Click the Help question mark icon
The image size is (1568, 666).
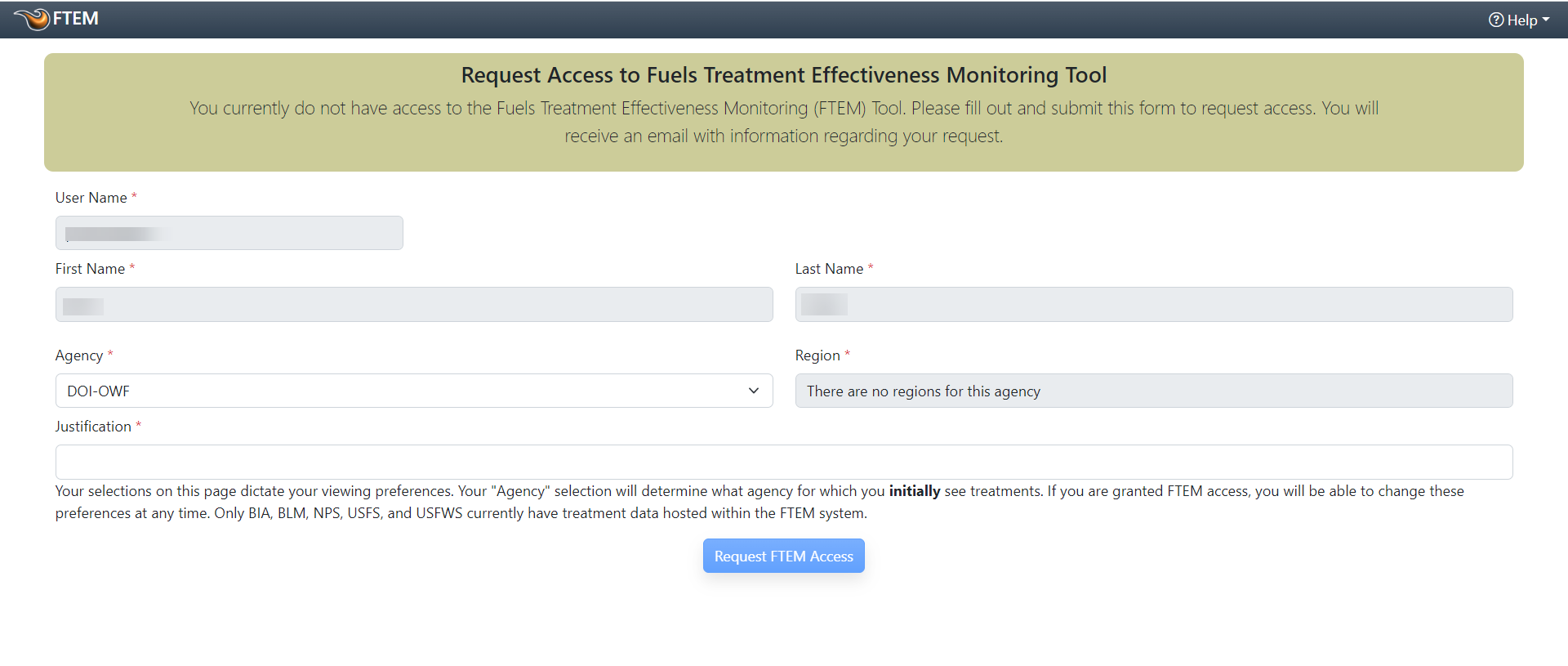(x=1496, y=20)
